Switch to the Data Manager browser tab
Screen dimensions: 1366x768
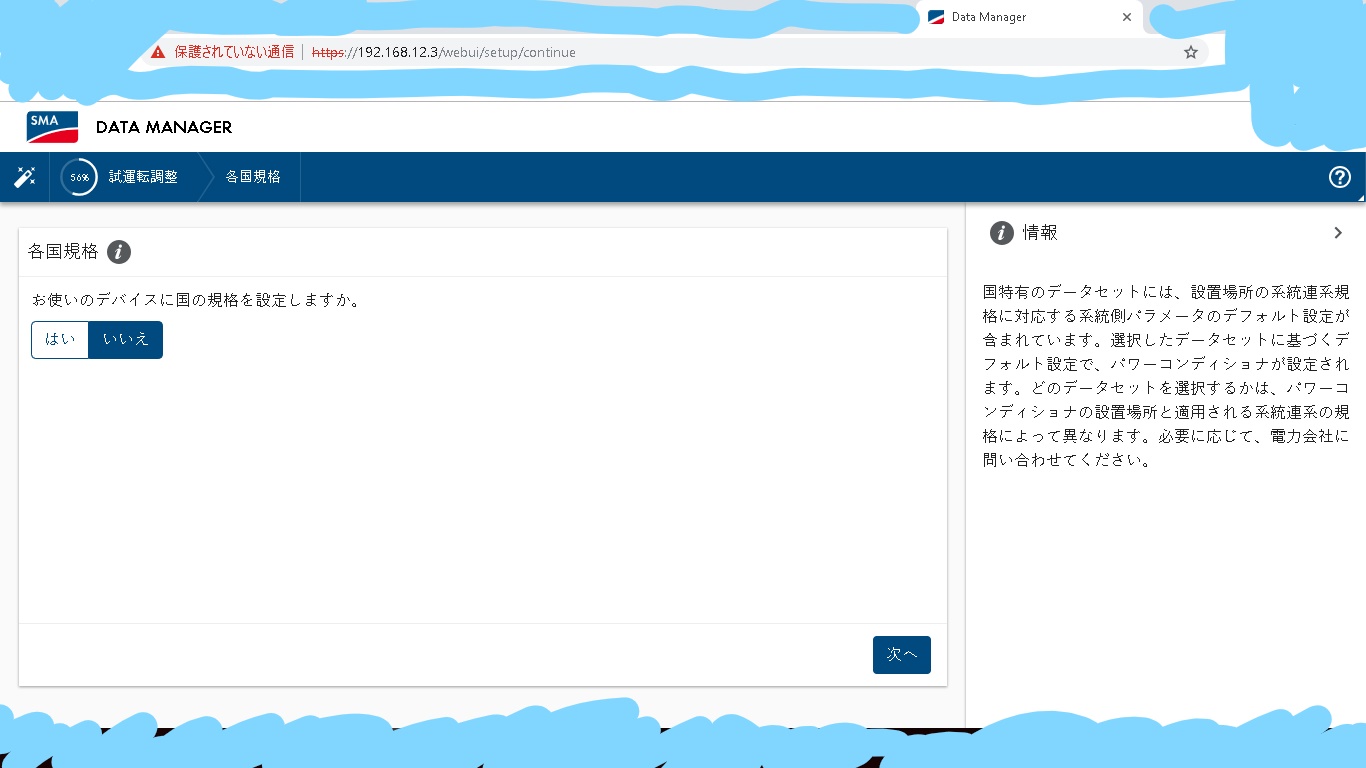[1030, 17]
